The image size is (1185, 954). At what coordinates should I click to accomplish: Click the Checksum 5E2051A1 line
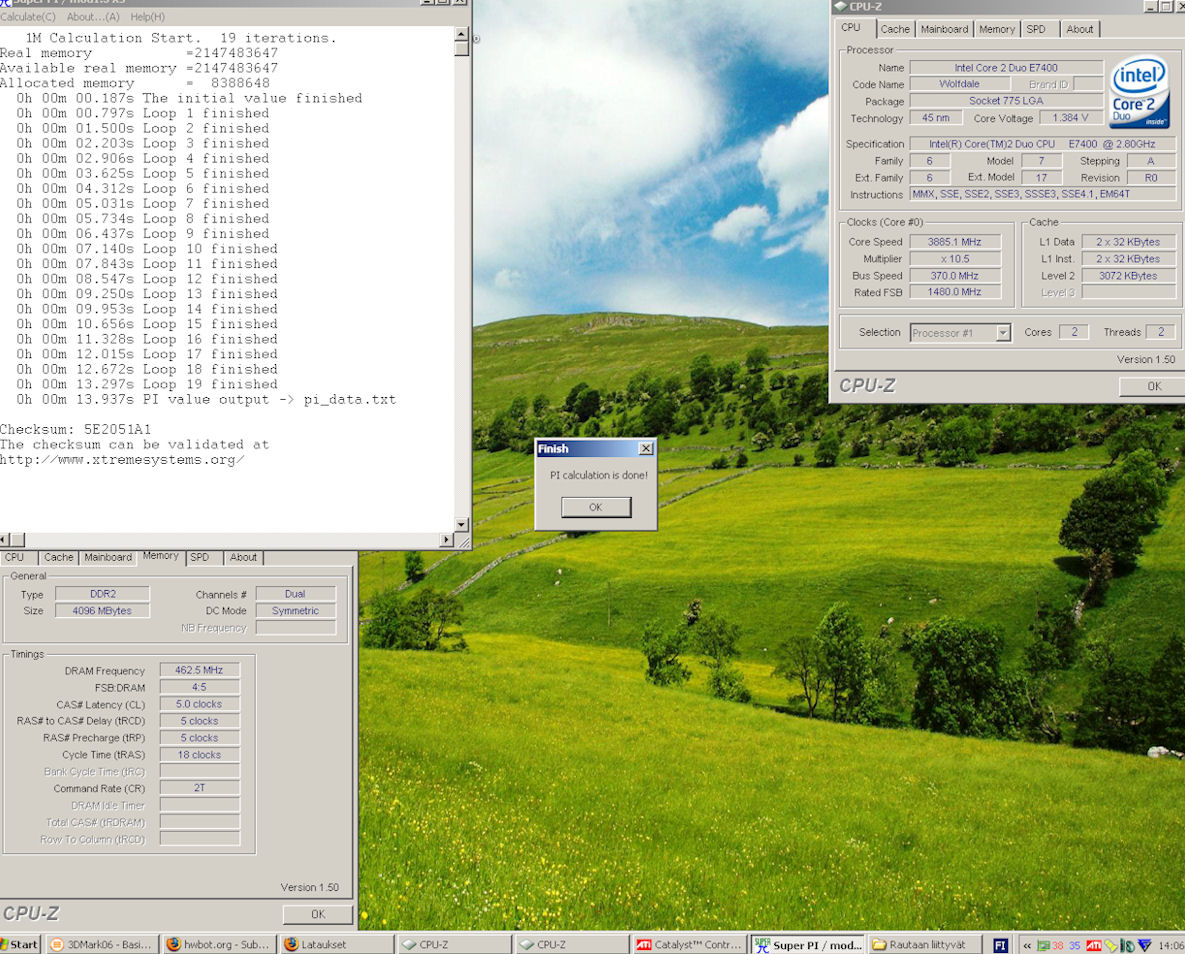76,429
